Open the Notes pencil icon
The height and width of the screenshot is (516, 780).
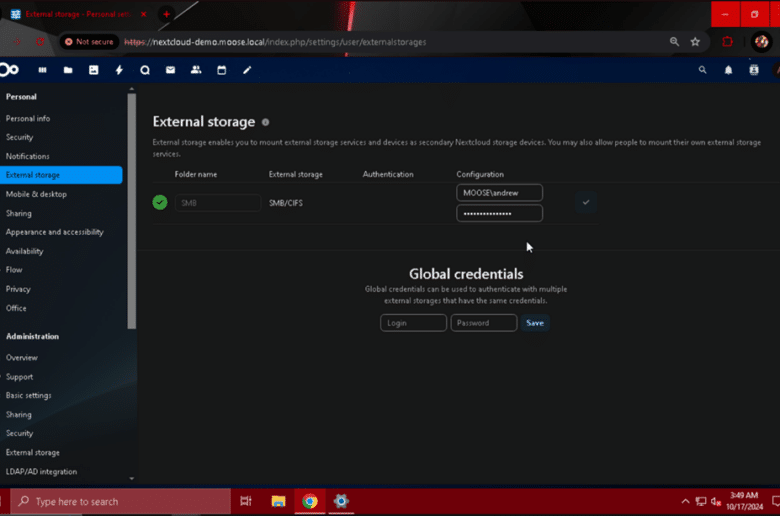tap(247, 70)
